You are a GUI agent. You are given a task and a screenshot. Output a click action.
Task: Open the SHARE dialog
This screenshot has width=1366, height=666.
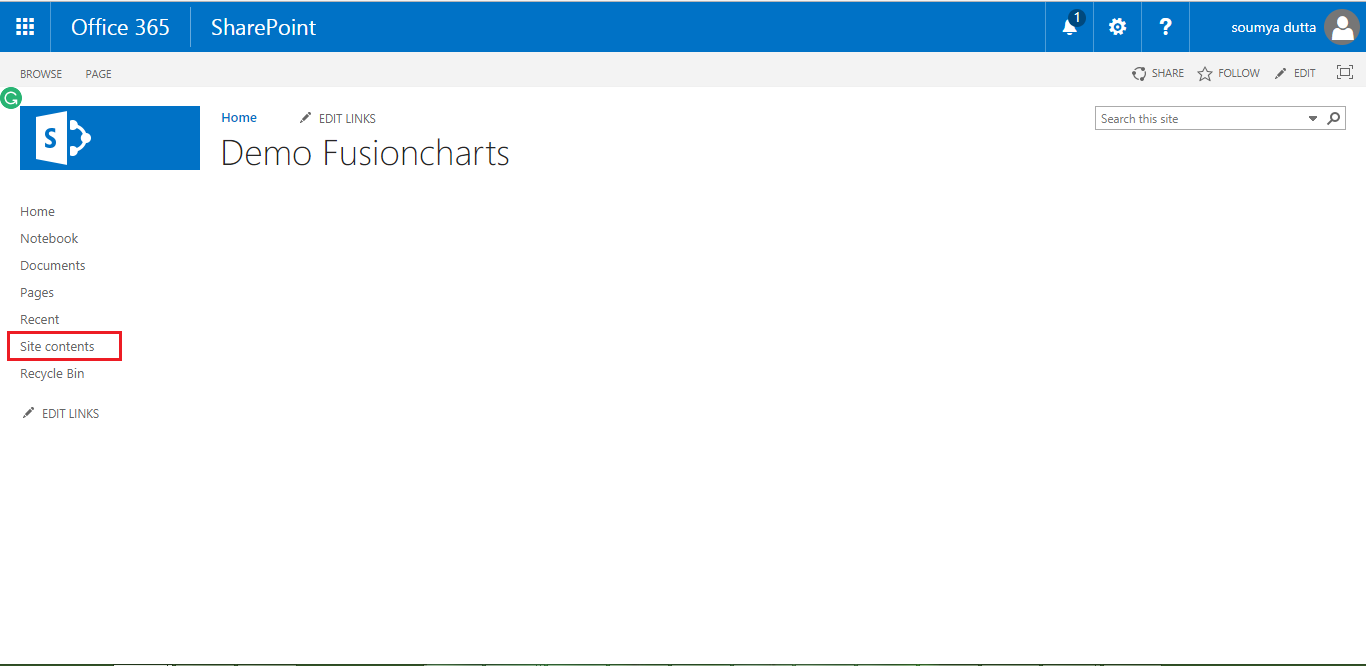pyautogui.click(x=1158, y=73)
